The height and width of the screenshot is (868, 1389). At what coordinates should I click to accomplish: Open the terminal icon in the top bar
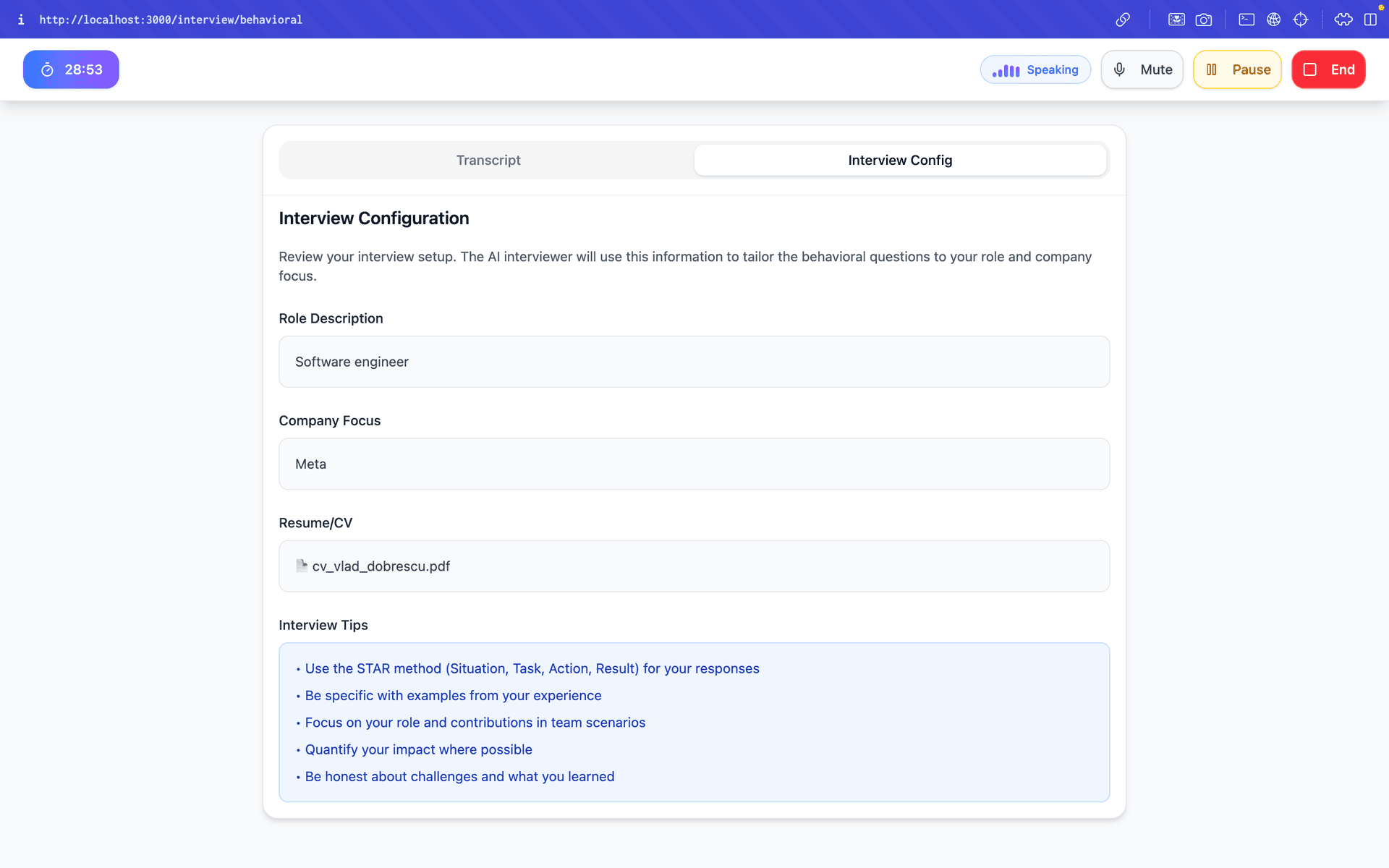click(x=1246, y=20)
